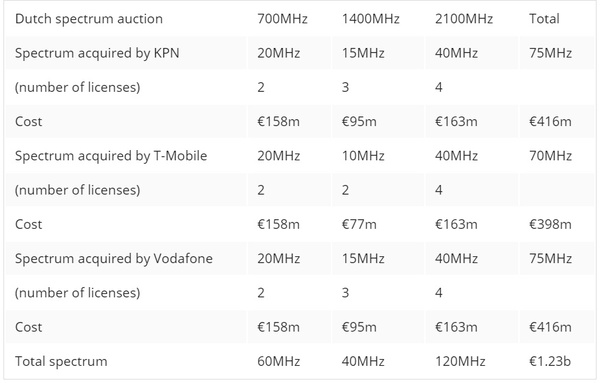
Task: Select KPN's €416m total cost cell
Action: coord(550,122)
